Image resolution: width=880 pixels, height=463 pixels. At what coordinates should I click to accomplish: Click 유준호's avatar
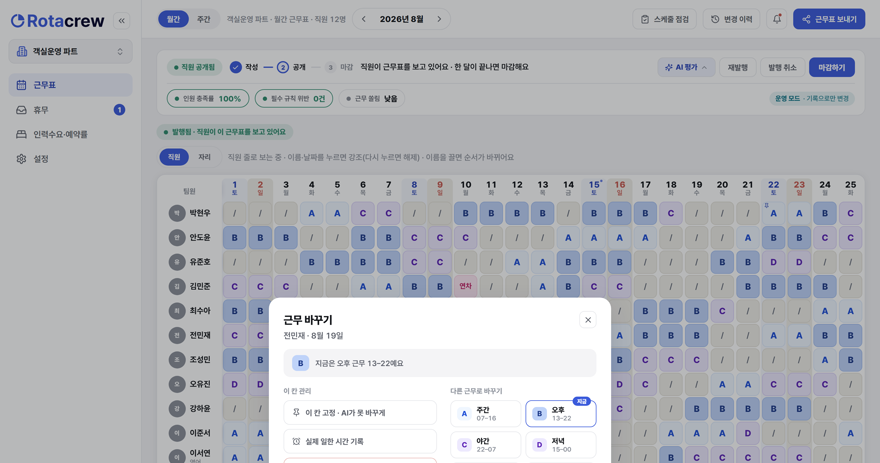tap(177, 262)
